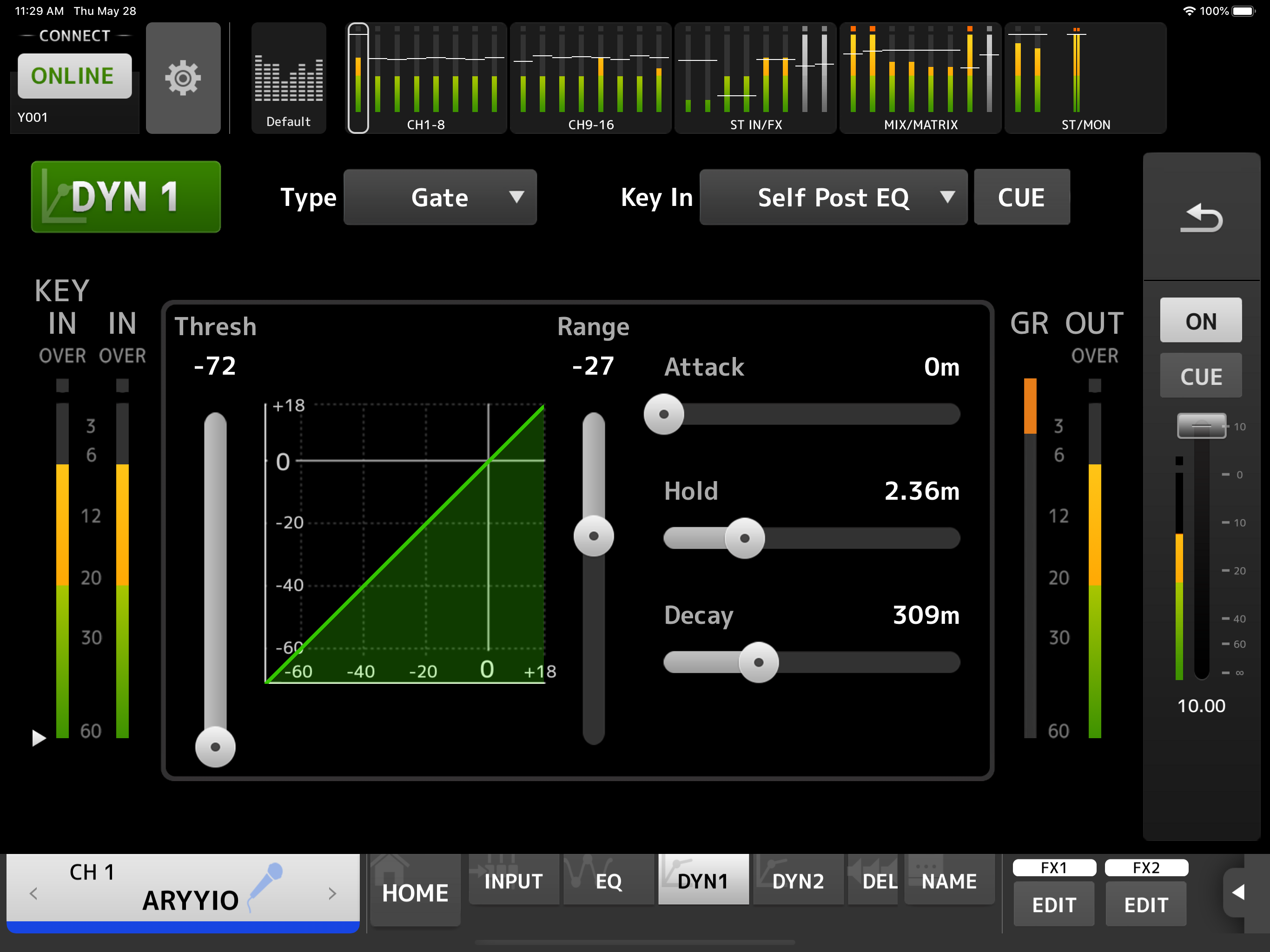
Task: Click the Hold slider handle
Action: pyautogui.click(x=745, y=538)
